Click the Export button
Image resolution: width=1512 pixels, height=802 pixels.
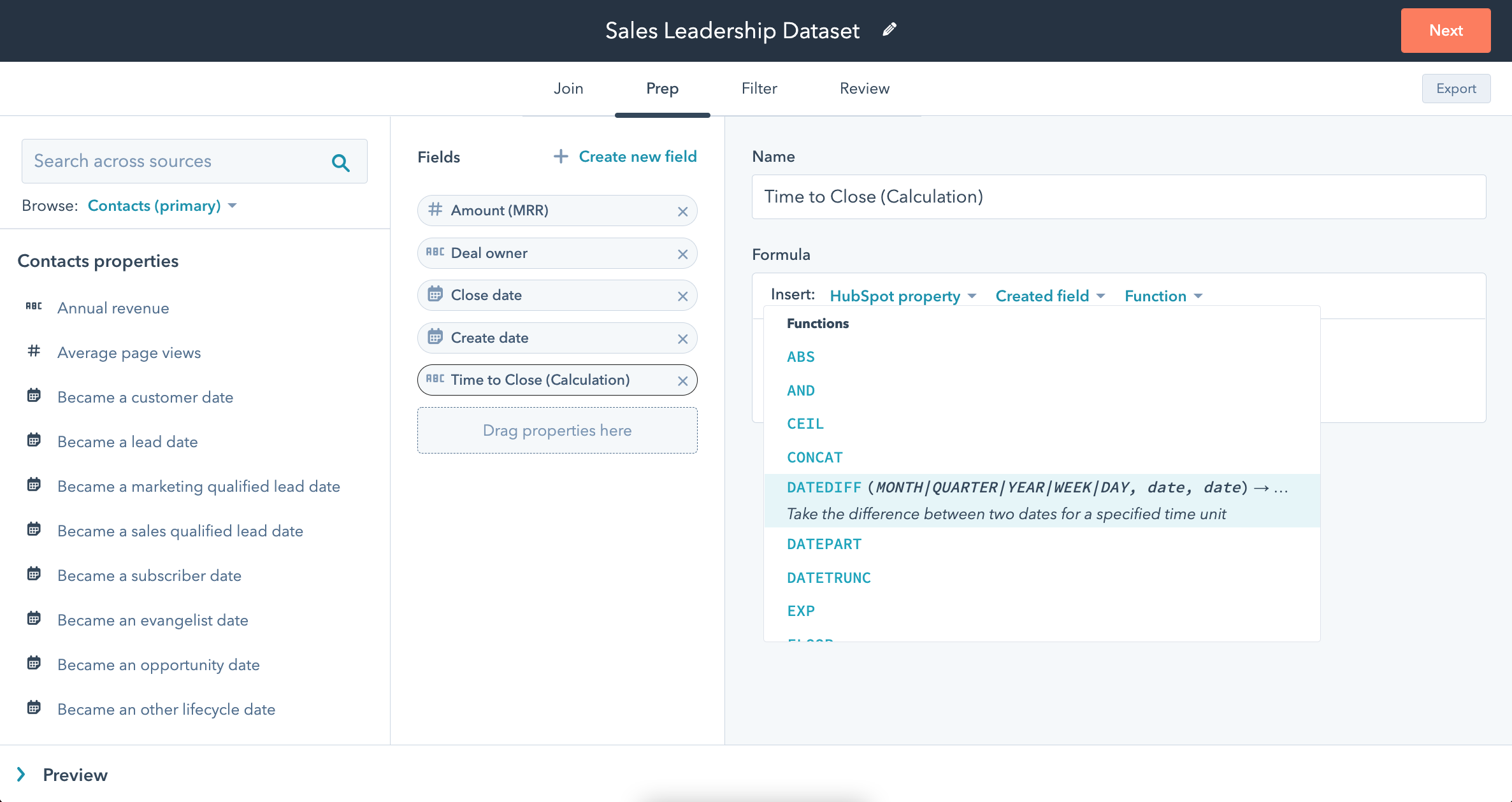point(1455,89)
